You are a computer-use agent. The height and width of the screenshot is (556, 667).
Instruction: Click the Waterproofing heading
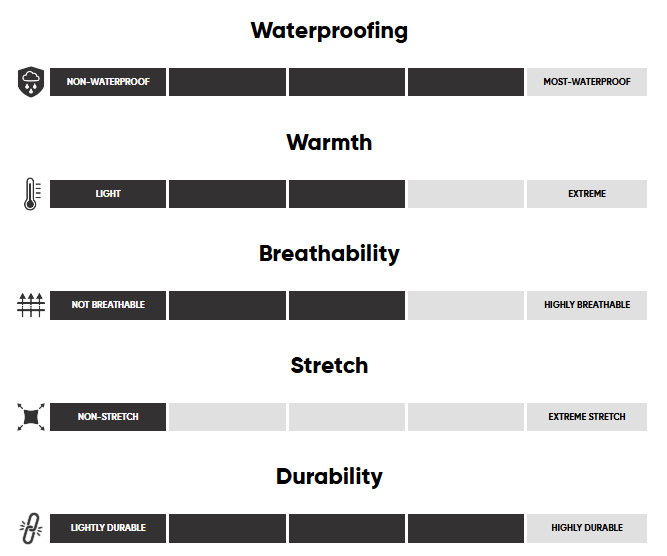click(x=329, y=31)
